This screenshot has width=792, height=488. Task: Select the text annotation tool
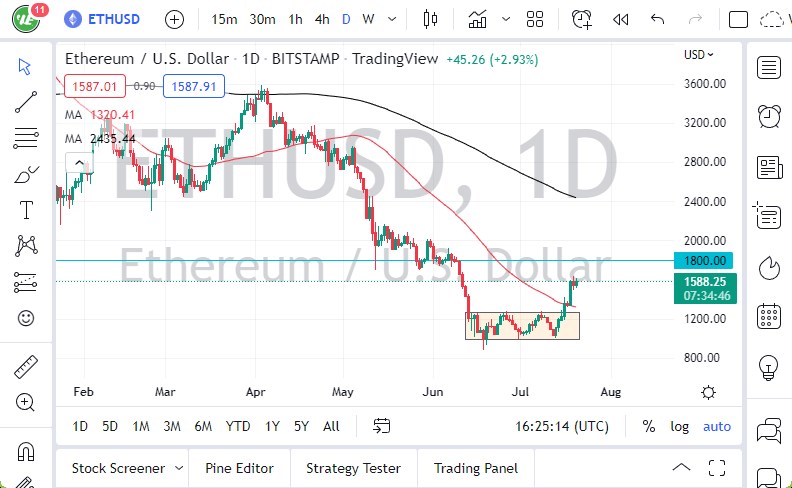click(26, 210)
